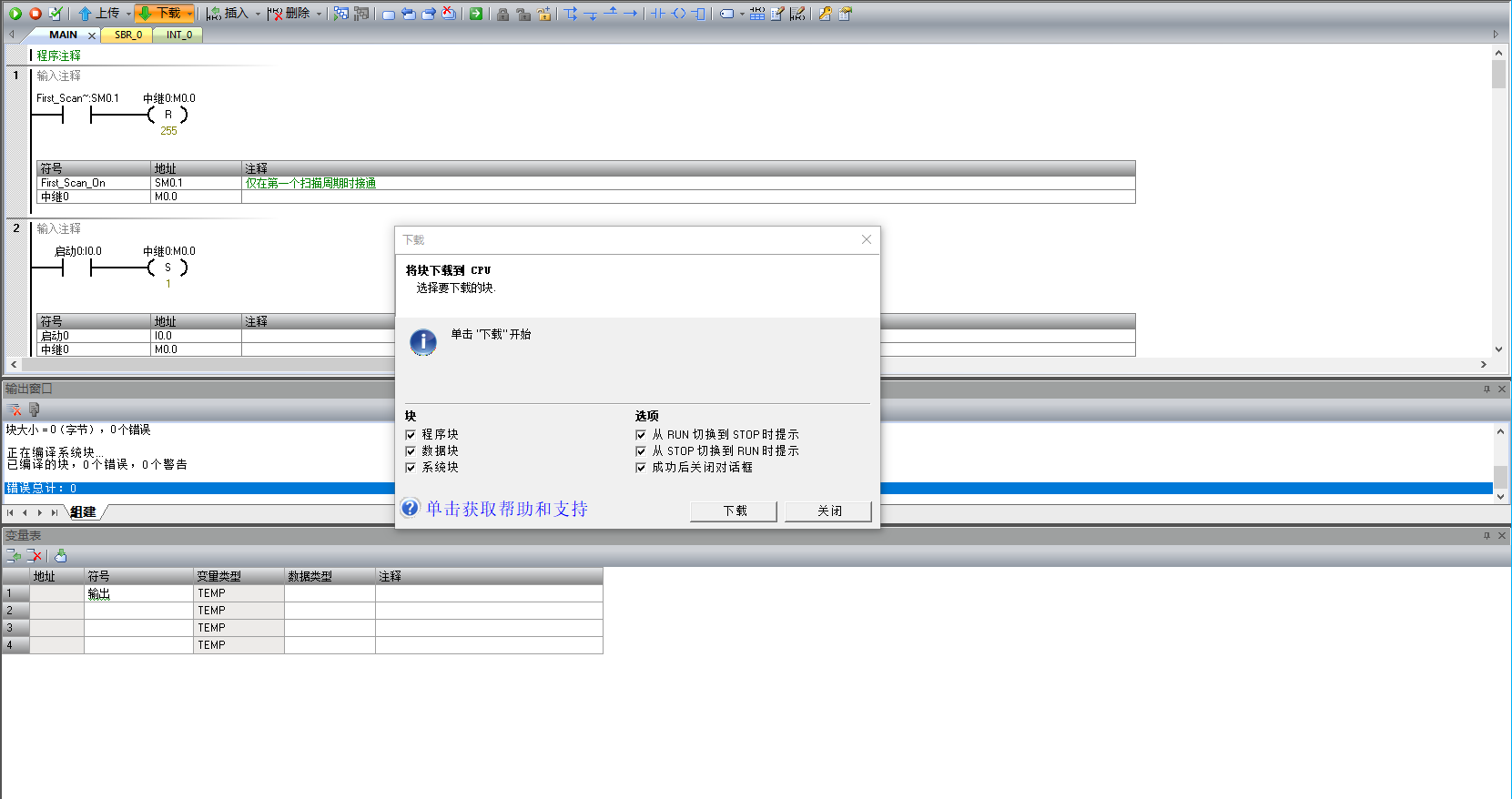Screen dimensions: 1512x799
Task: Click the insert coil icon
Action: click(678, 14)
